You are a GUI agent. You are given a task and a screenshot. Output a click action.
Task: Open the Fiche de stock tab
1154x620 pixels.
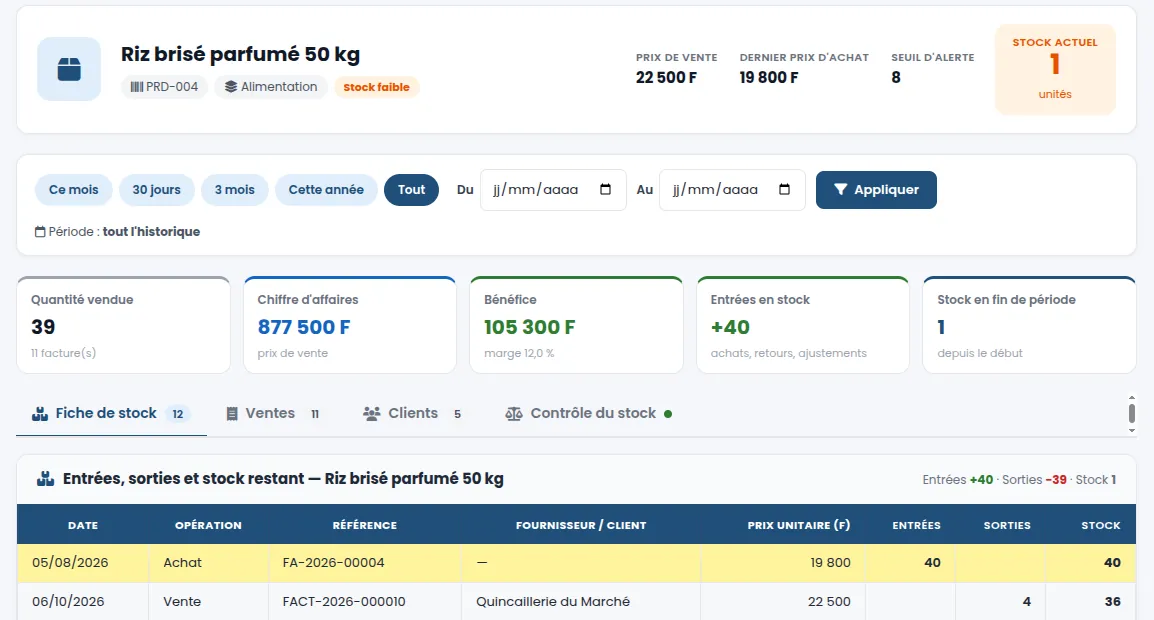pyautogui.click(x=111, y=414)
